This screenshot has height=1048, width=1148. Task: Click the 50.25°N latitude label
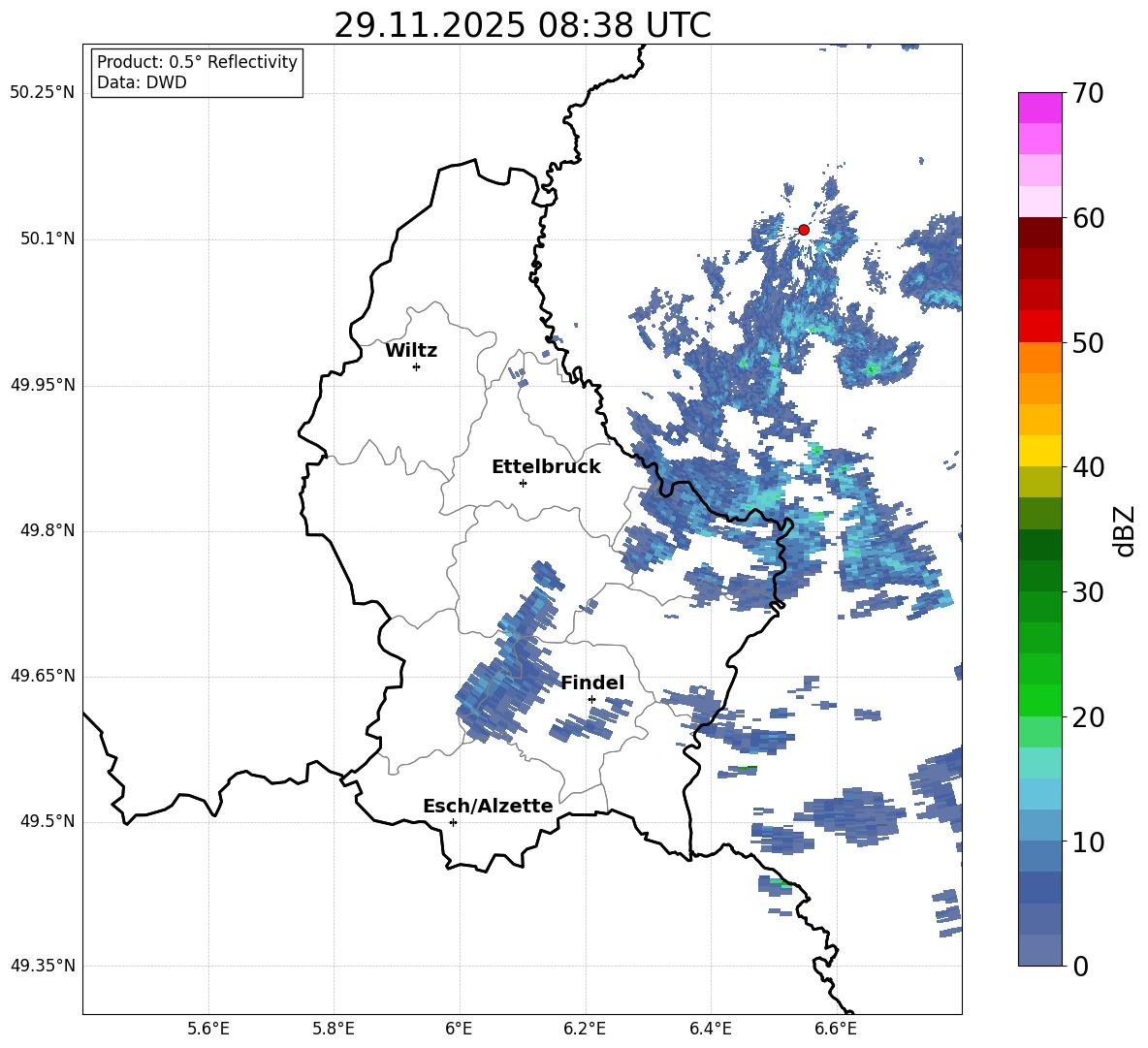(43, 93)
